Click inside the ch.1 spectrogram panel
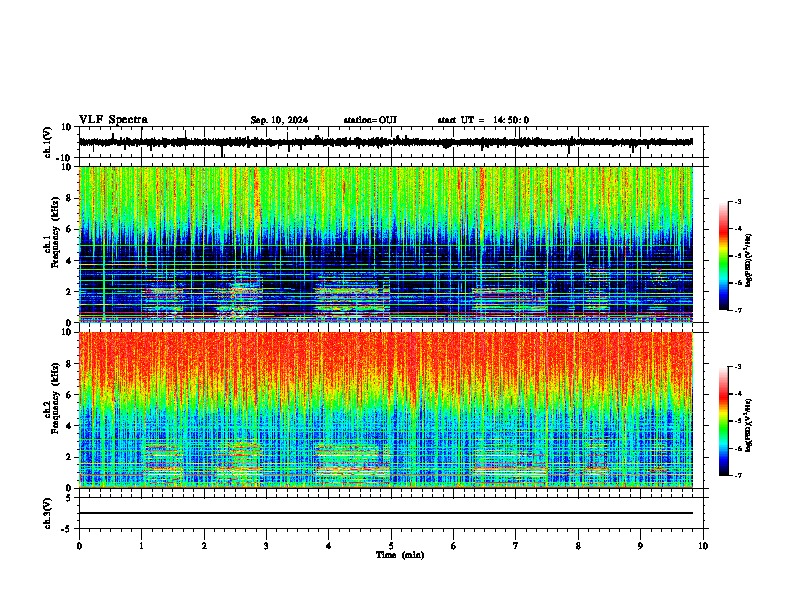Image resolution: width=792 pixels, height=612 pixels. [x=386, y=244]
